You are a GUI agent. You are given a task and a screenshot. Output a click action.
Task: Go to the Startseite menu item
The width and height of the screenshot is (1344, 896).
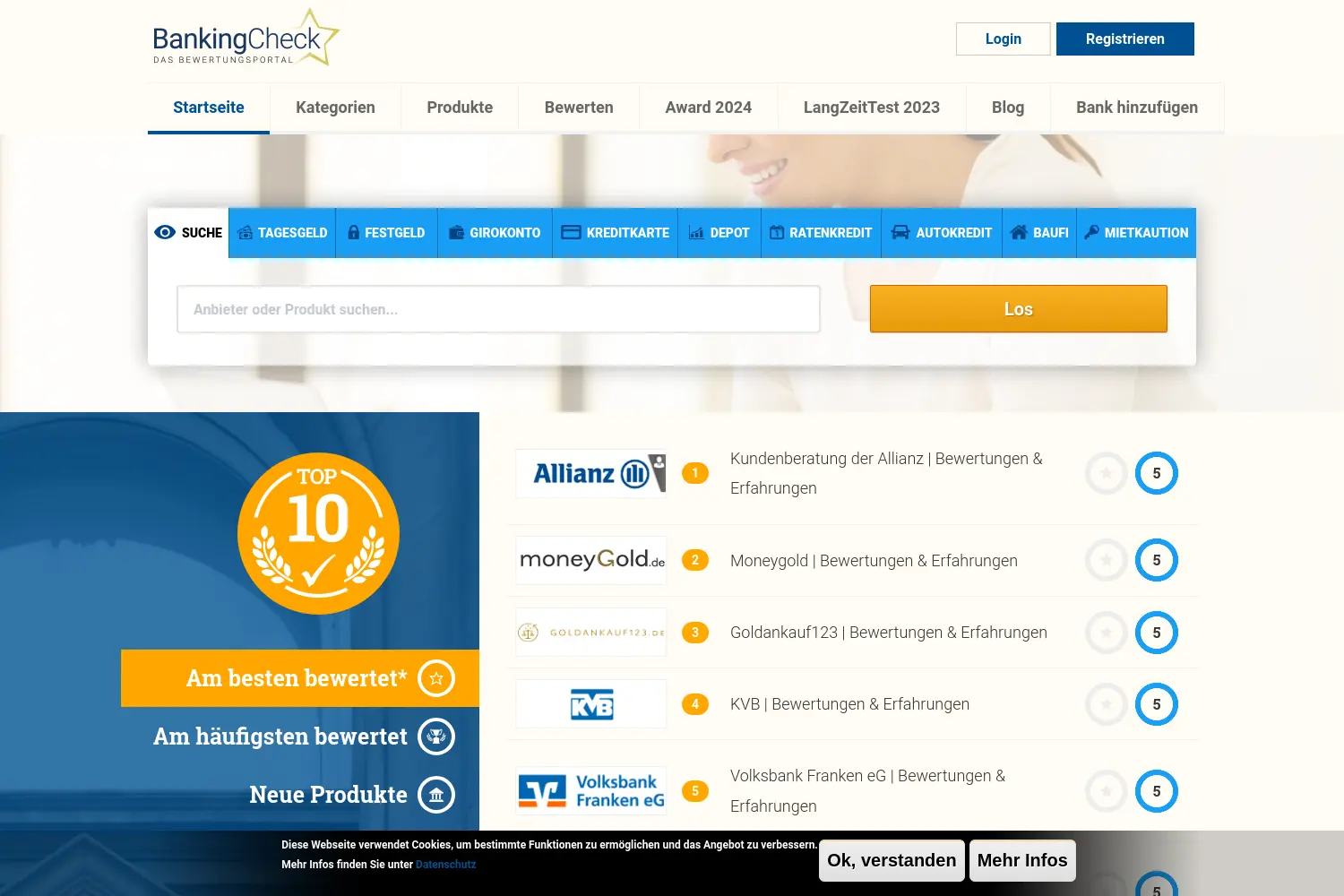coord(209,108)
